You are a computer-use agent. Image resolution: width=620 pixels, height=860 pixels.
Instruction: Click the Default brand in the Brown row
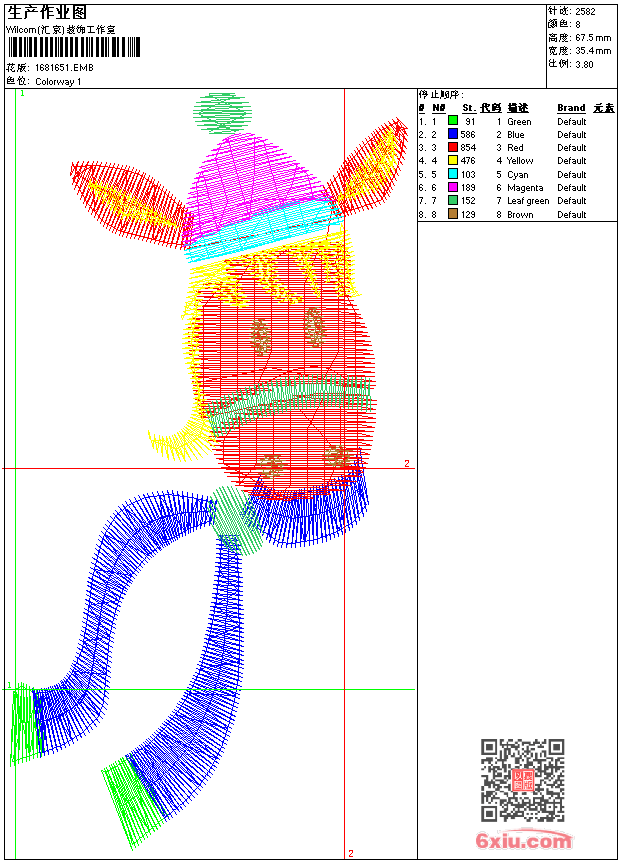click(572, 214)
